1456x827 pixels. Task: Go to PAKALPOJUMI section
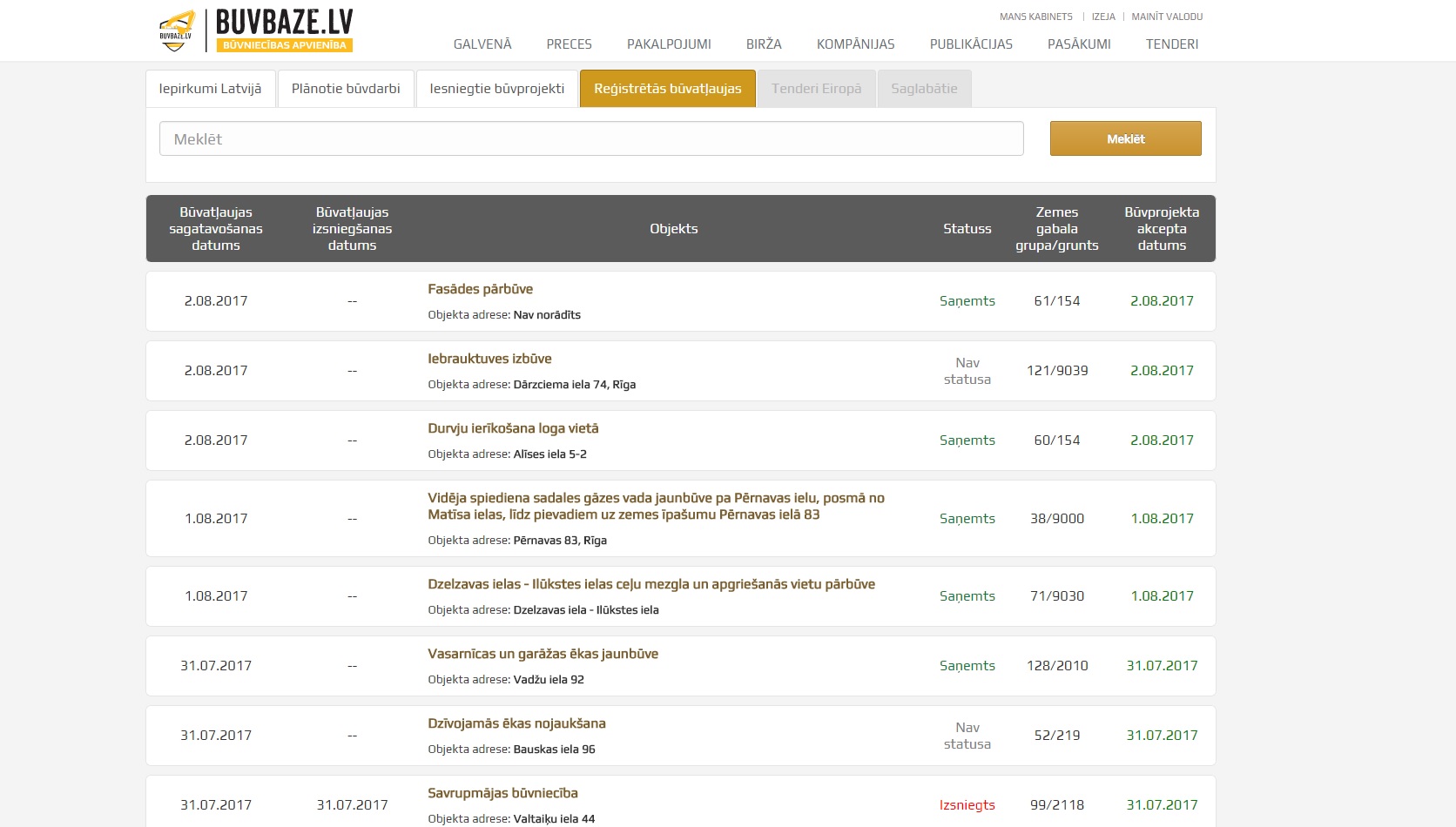(x=669, y=44)
